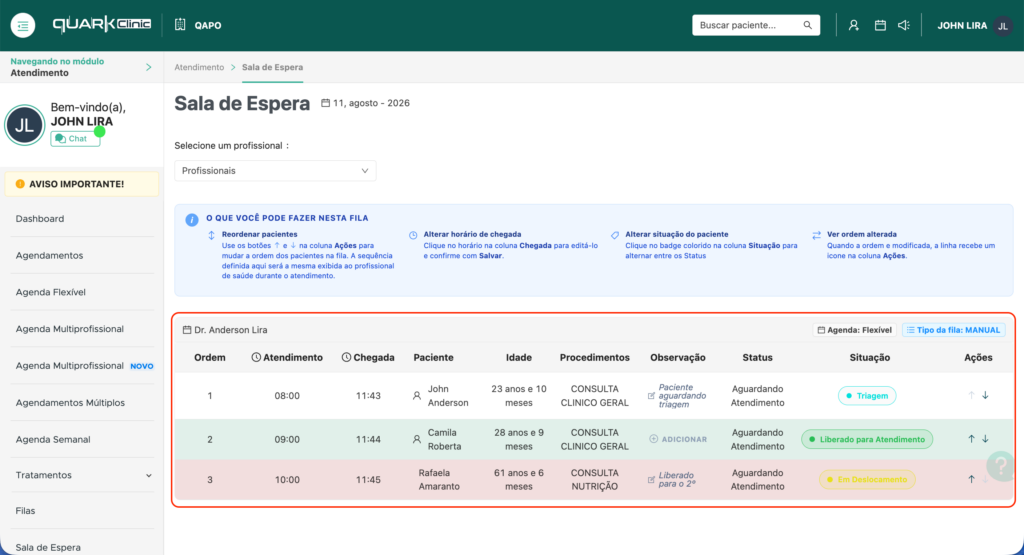Click the info icon in the tips panel
The image size is (1024, 555).
pos(191,219)
